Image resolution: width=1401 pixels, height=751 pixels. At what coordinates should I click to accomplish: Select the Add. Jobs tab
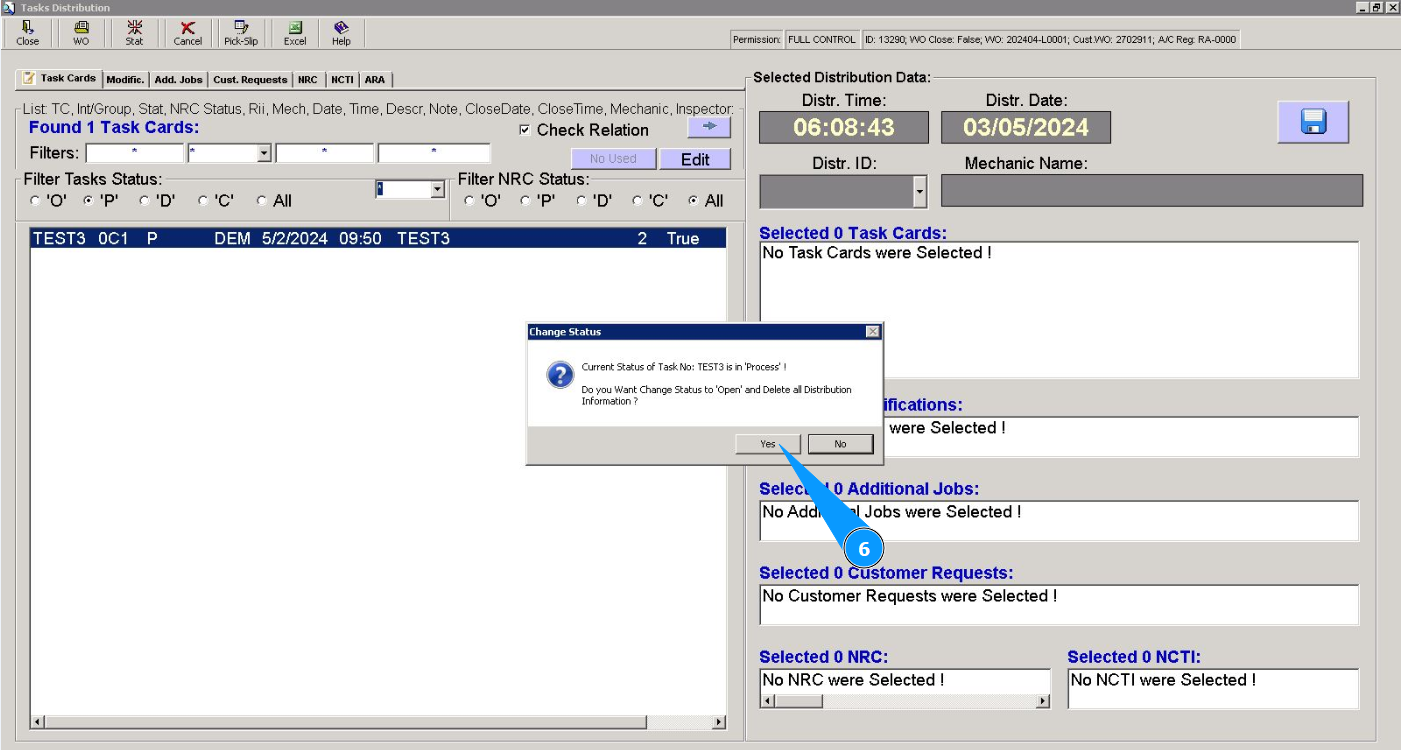click(178, 80)
